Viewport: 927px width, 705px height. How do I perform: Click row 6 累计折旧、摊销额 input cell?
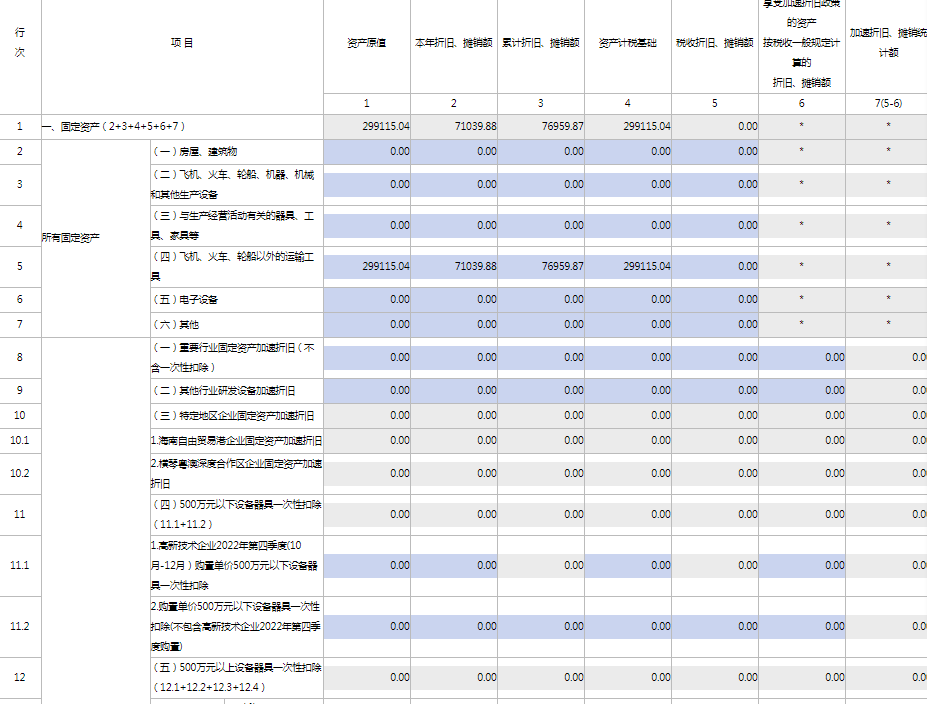(x=541, y=299)
